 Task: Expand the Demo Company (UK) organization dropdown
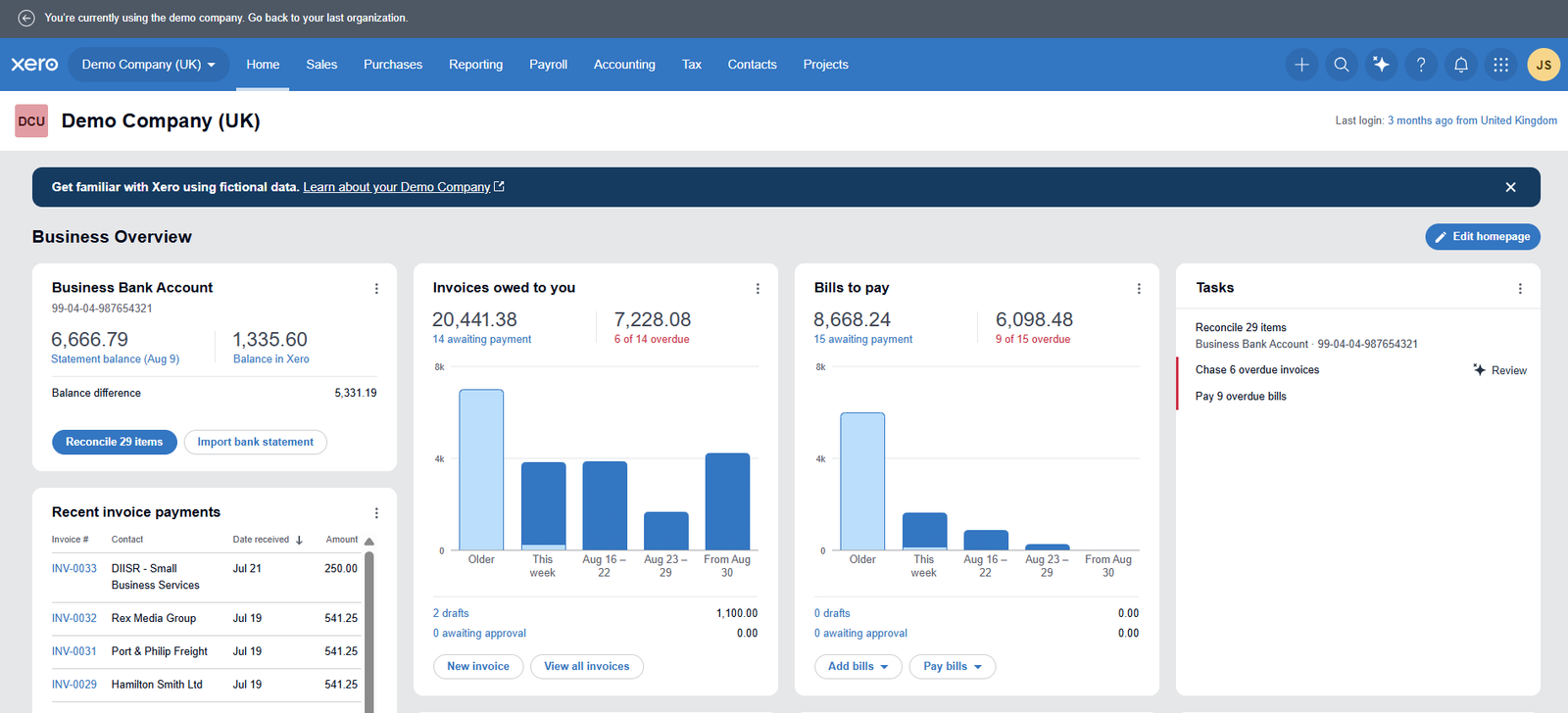point(149,65)
